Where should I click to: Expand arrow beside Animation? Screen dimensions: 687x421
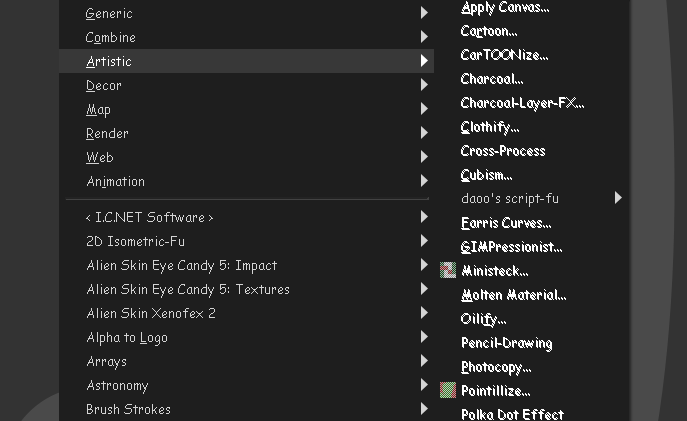[x=424, y=180]
